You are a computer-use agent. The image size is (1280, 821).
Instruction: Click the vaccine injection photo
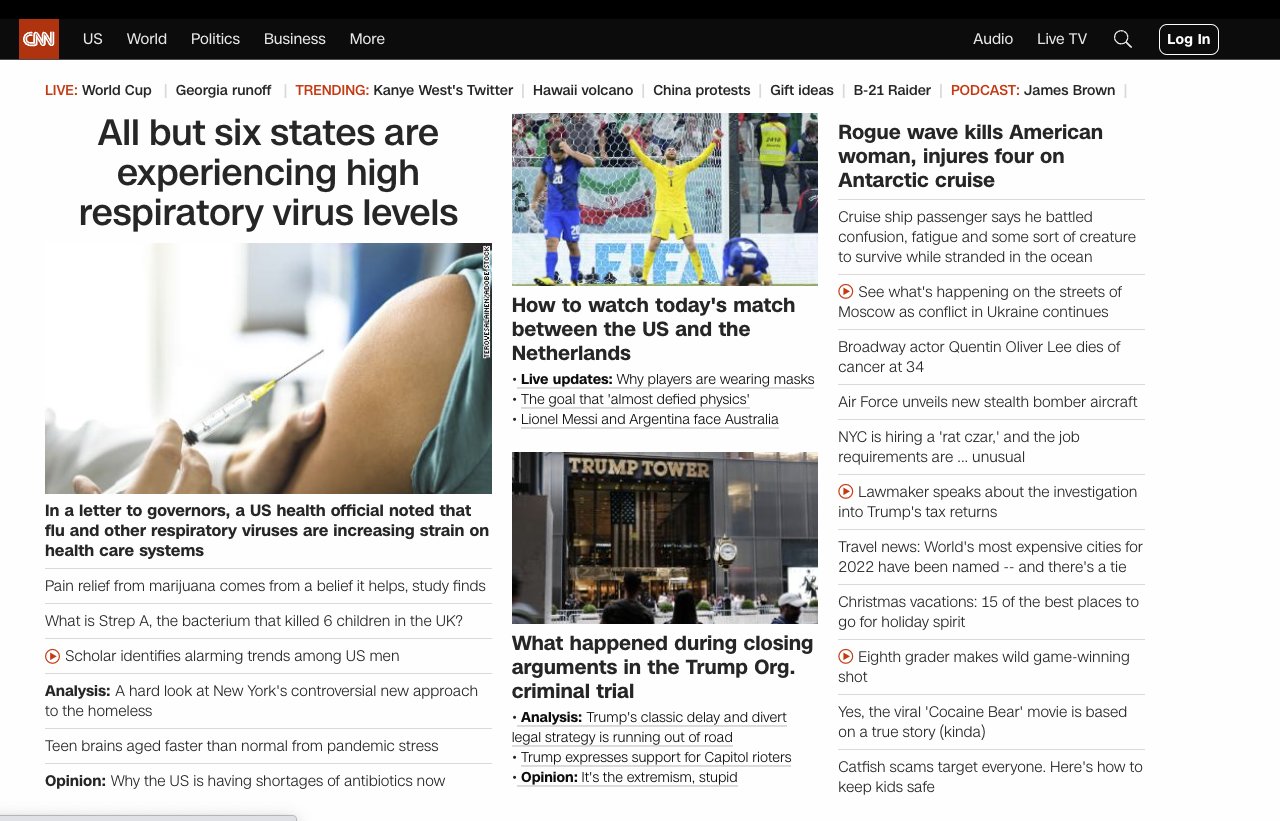268,368
